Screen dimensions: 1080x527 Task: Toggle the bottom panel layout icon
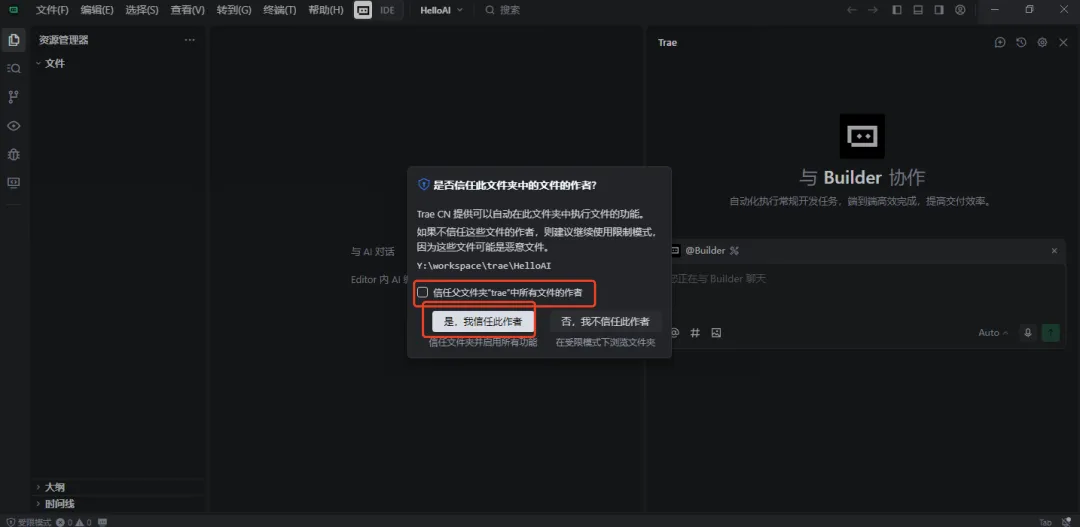917,10
